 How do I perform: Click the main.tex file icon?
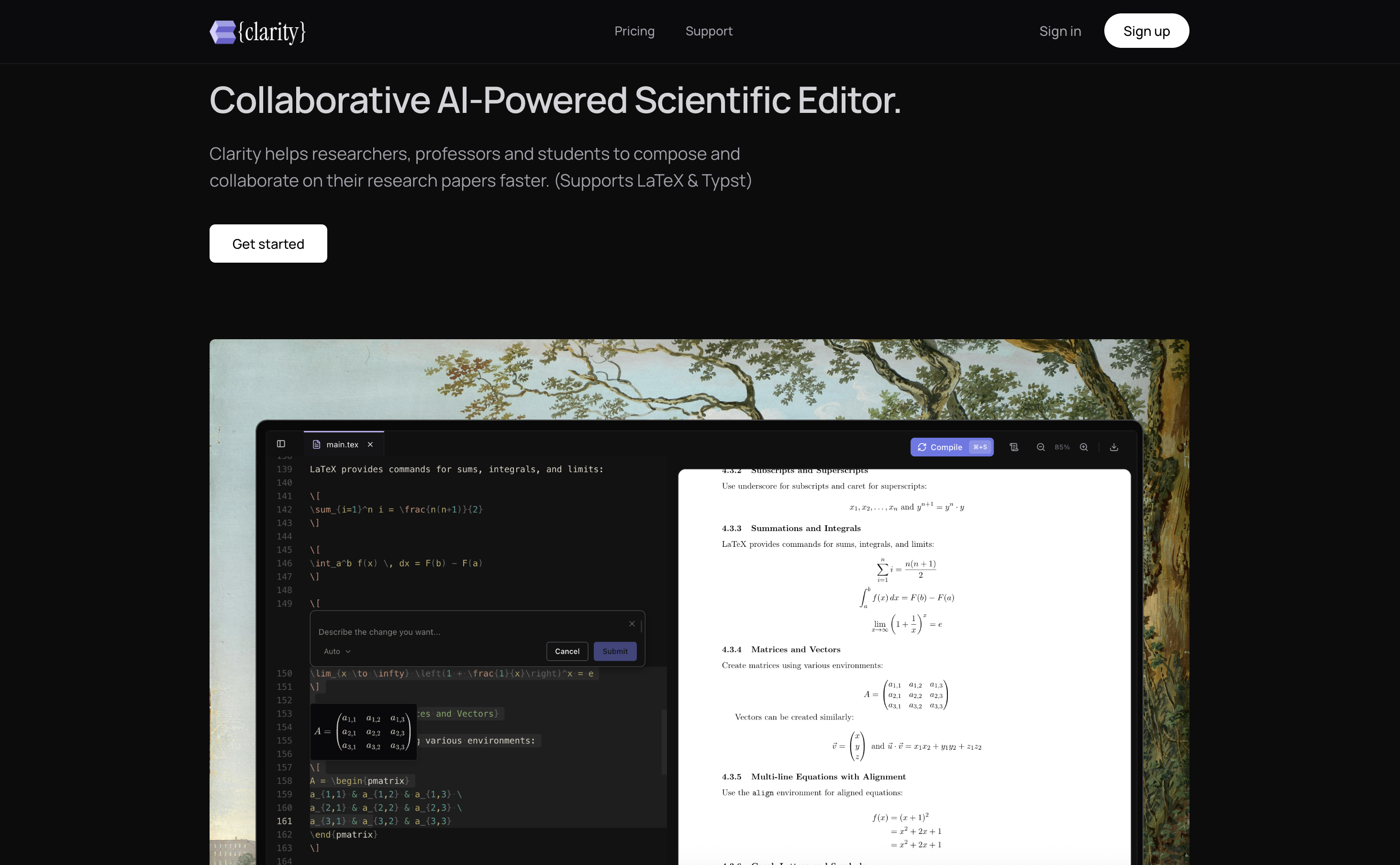click(x=316, y=444)
